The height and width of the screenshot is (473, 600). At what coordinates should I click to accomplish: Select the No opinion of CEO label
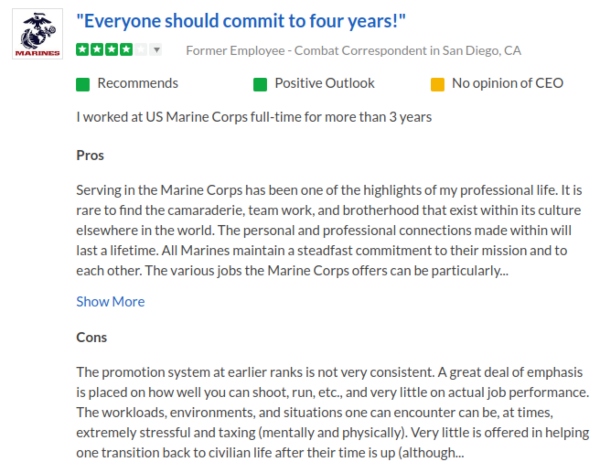[512, 84]
